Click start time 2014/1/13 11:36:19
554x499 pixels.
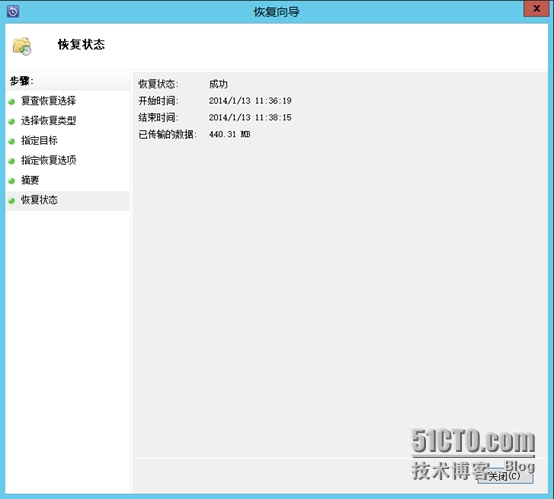pyautogui.click(x=250, y=101)
